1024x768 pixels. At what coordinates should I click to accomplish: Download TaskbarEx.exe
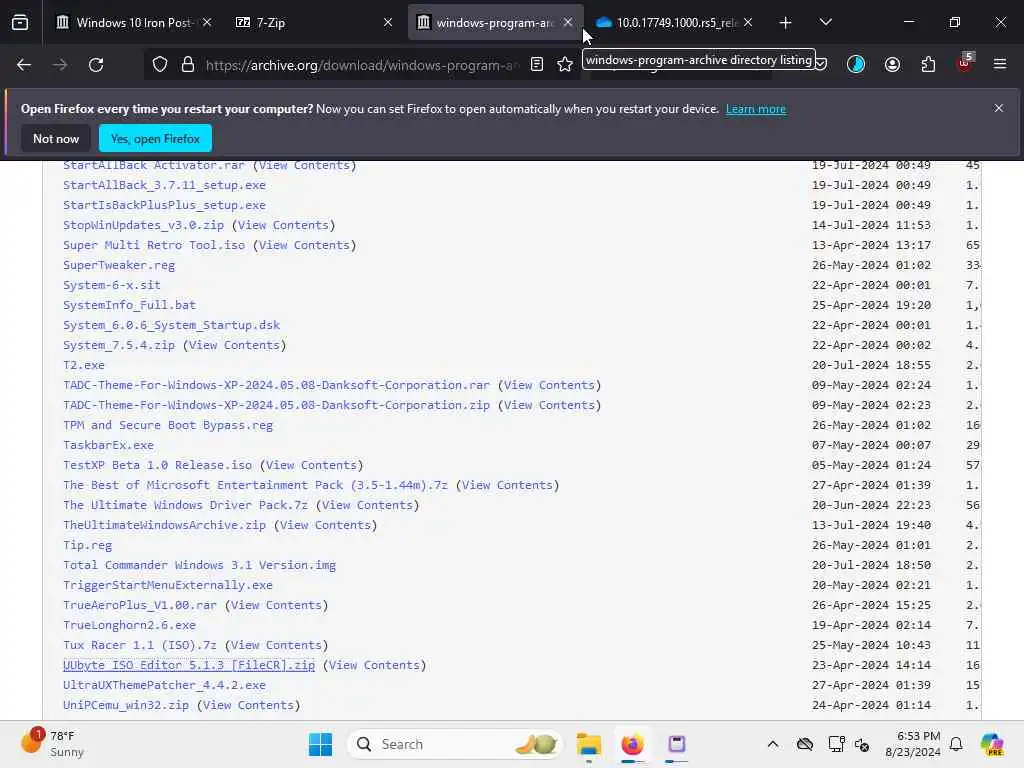[108, 445]
